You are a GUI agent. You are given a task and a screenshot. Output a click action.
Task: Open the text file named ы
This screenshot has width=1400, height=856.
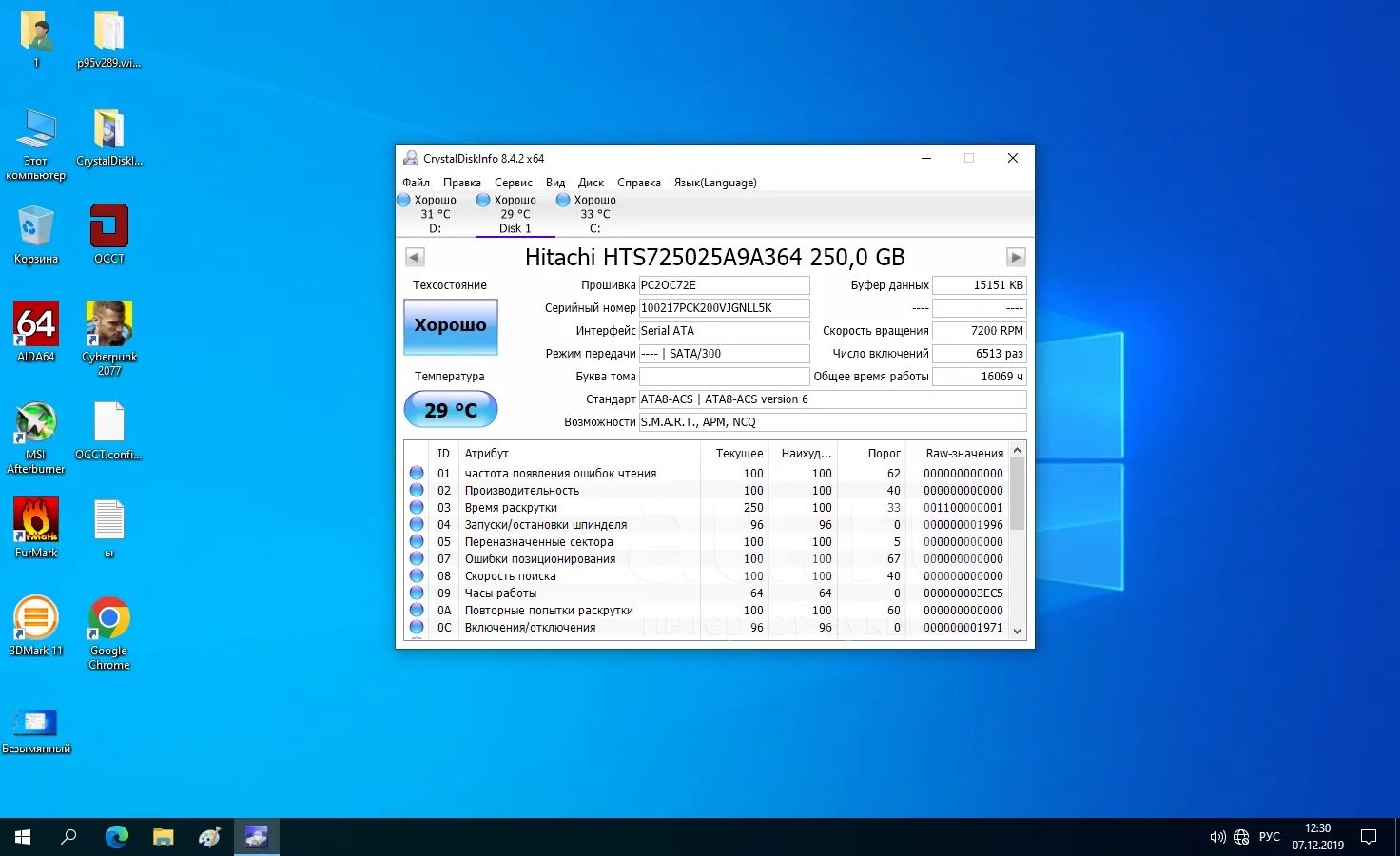109,527
